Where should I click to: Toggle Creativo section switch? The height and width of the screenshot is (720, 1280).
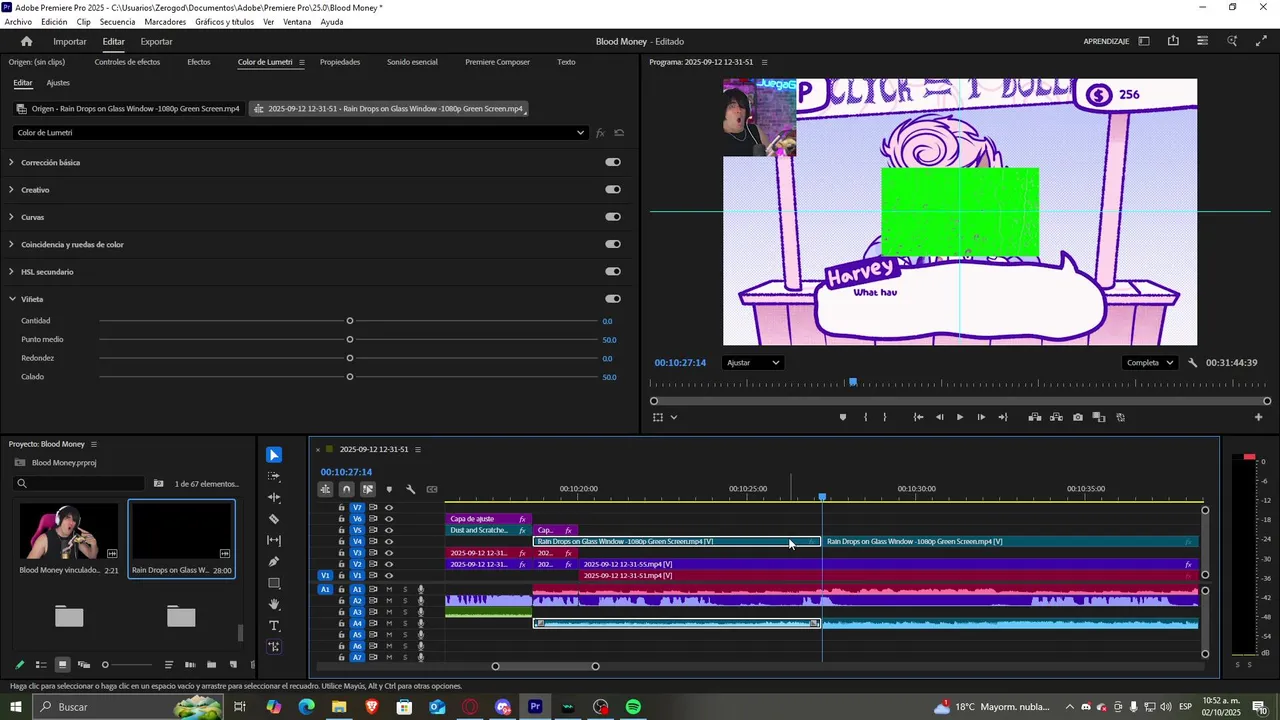click(x=613, y=189)
